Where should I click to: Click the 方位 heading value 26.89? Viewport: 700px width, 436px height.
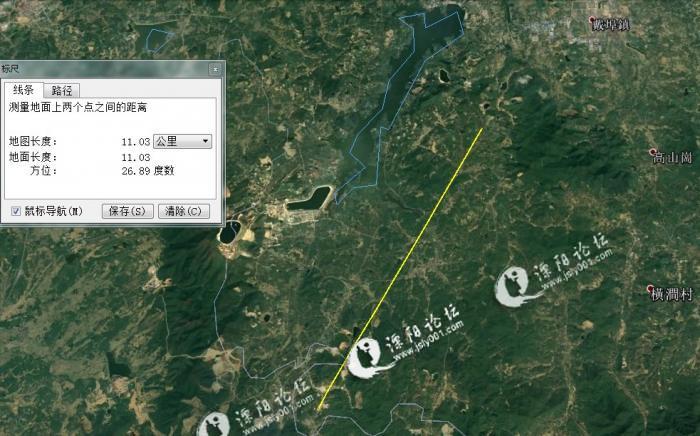pos(136,171)
